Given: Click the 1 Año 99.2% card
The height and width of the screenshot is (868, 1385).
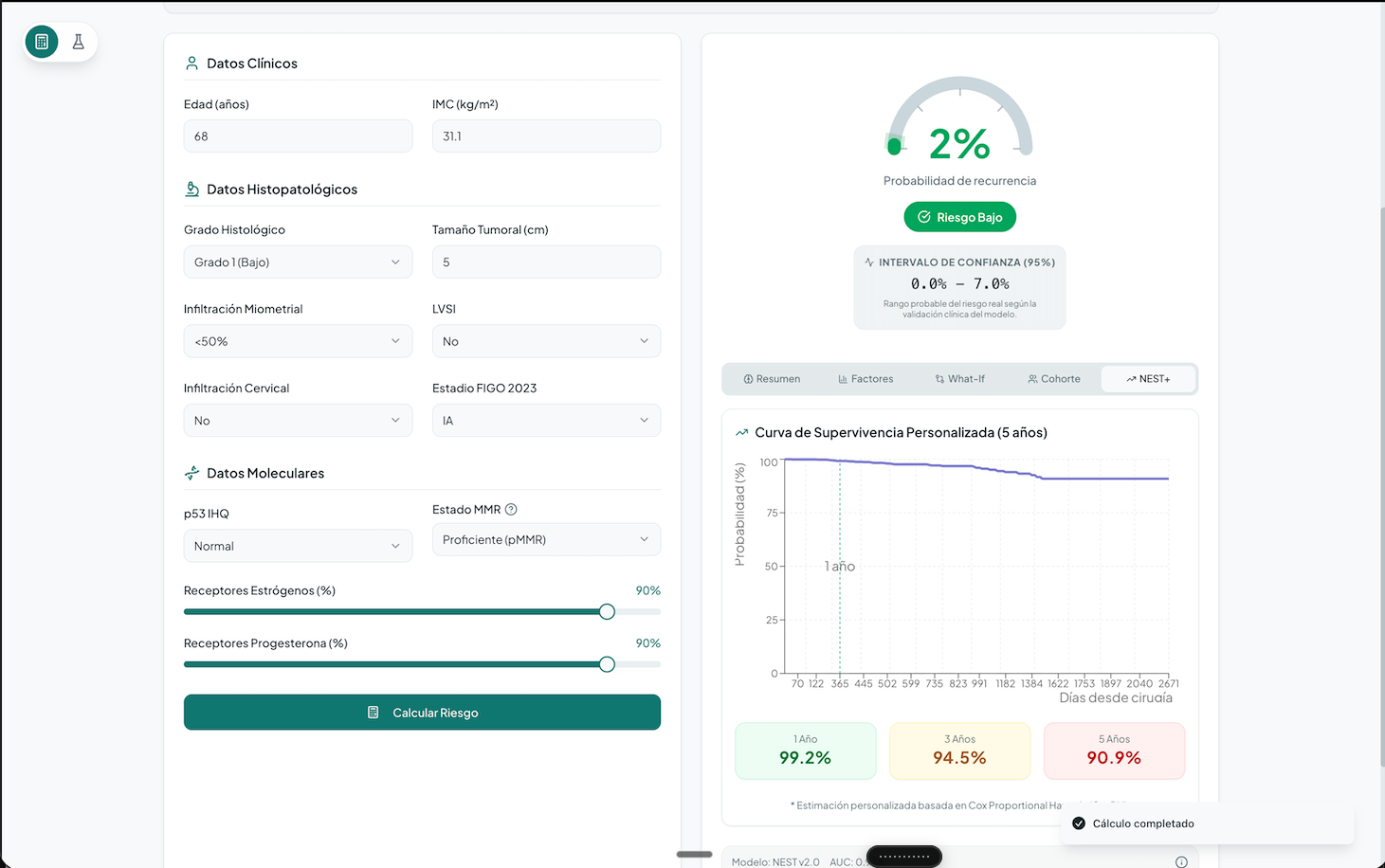Looking at the screenshot, I should click(x=805, y=750).
